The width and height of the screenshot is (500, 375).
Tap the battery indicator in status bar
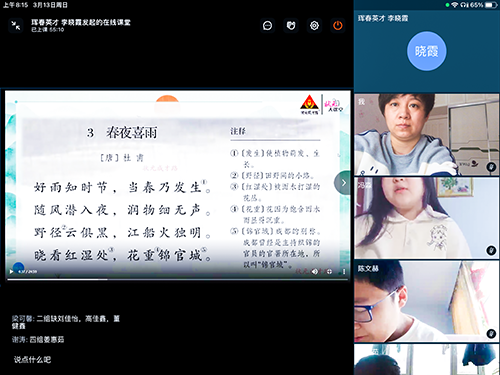[491, 5]
